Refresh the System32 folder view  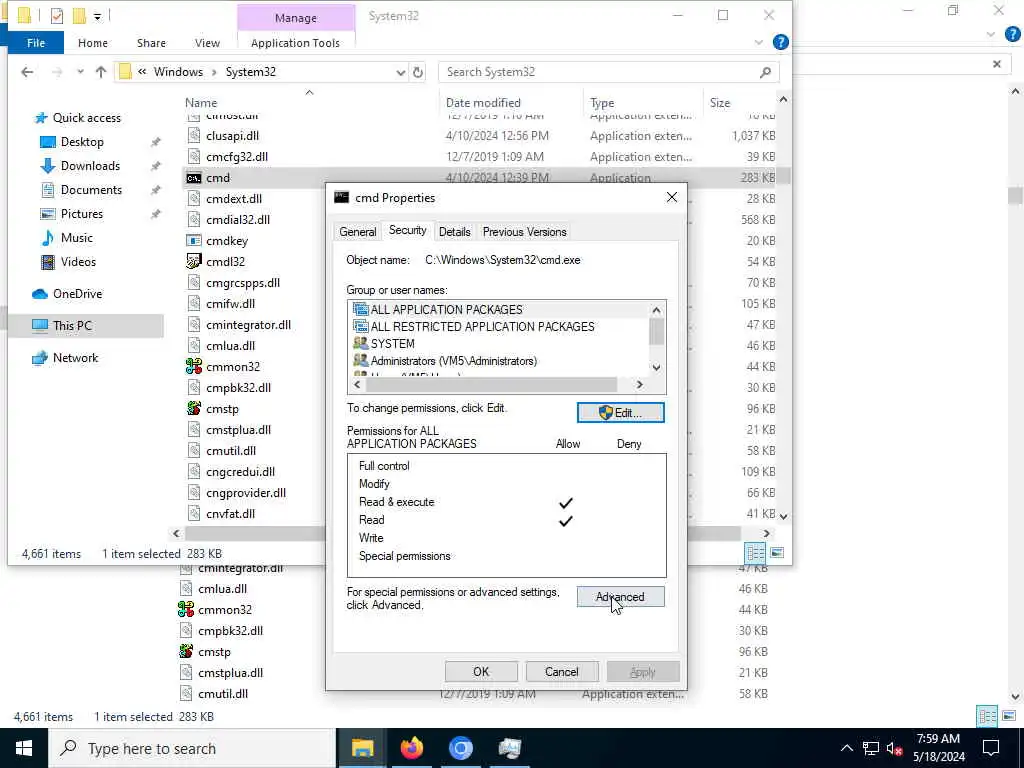(418, 72)
